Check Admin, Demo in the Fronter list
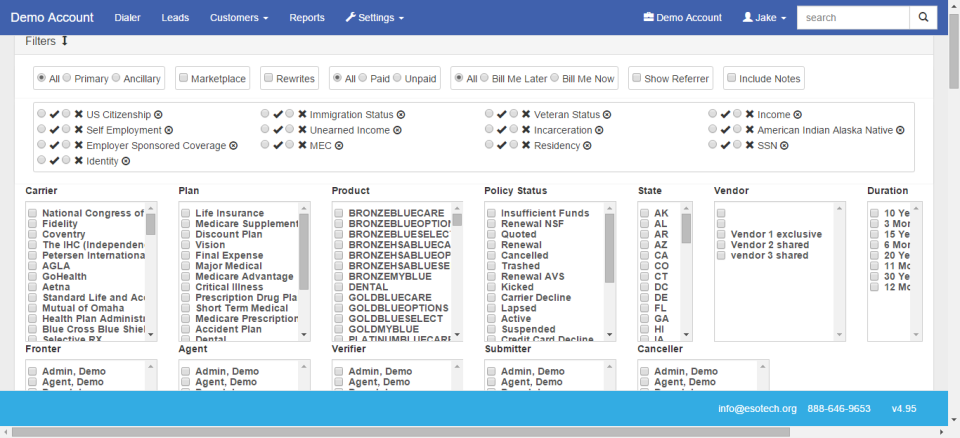 pyautogui.click(x=32, y=371)
